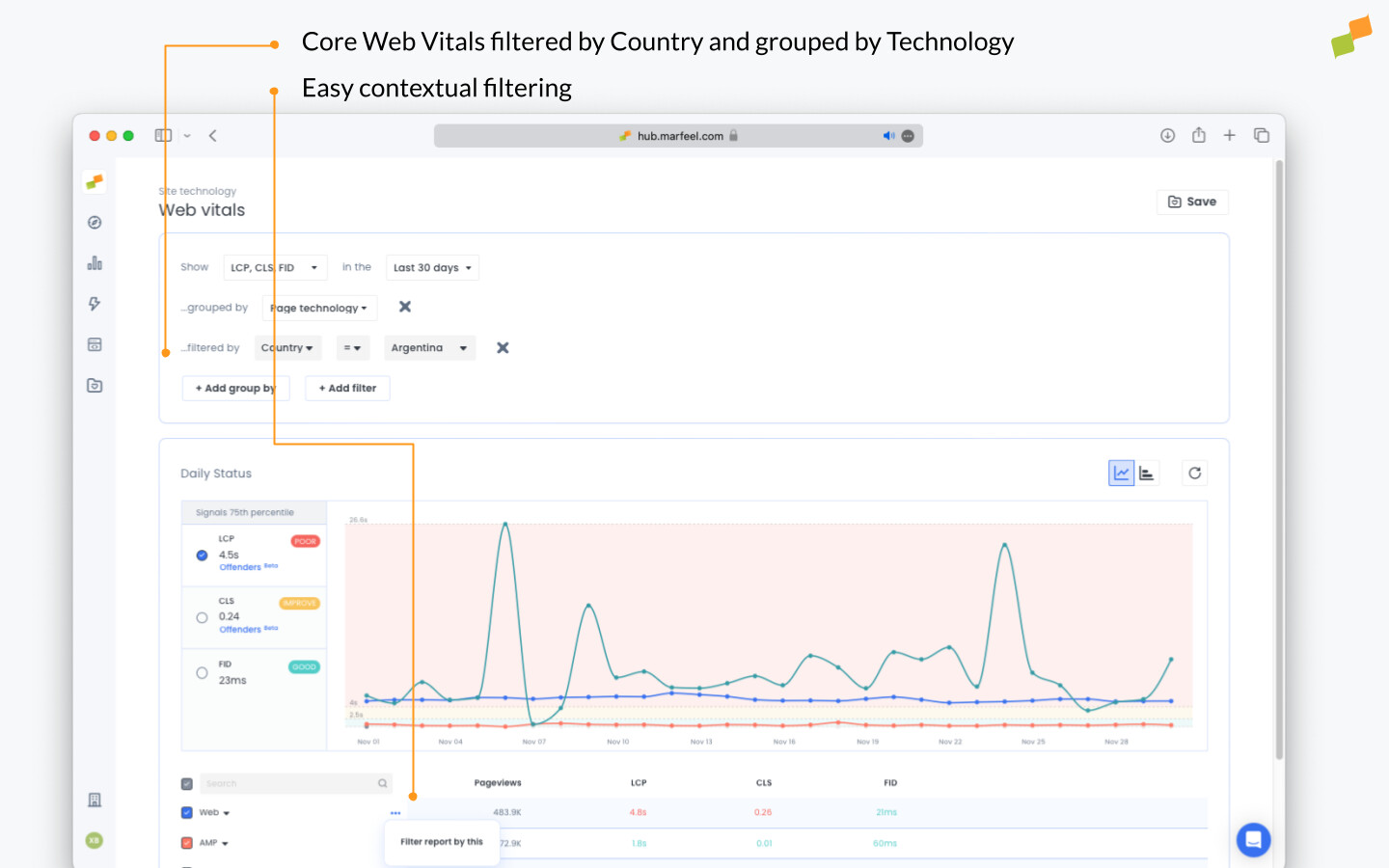
Task: Open the browser window sidebar icon
Action: coord(94,343)
